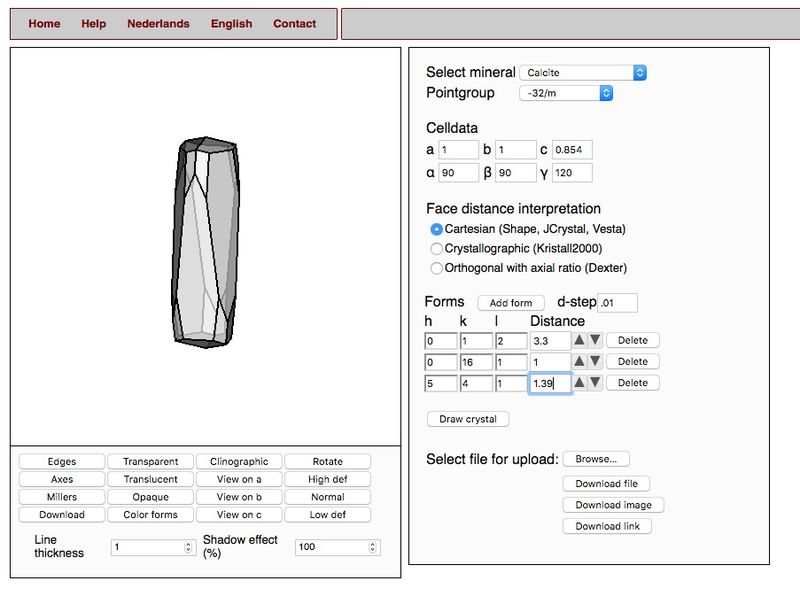Click k field showing 16
This screenshot has height=604, width=800.
[x=476, y=362]
